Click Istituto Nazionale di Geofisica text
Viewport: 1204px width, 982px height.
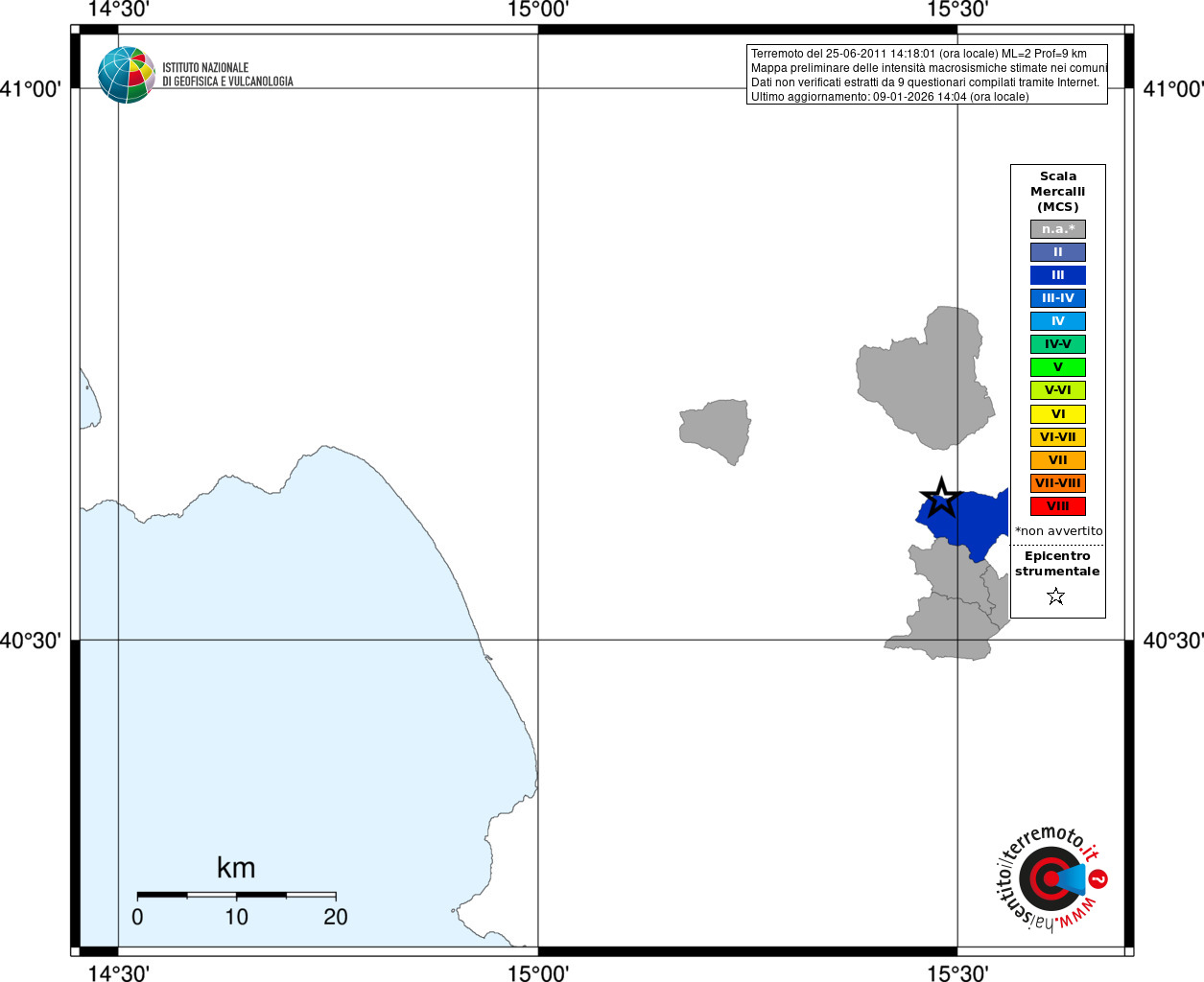pyautogui.click(x=227, y=75)
